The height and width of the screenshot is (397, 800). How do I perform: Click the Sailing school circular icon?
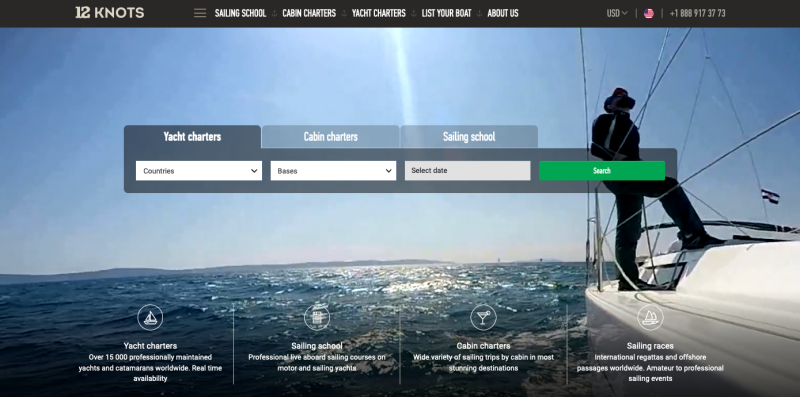317,317
